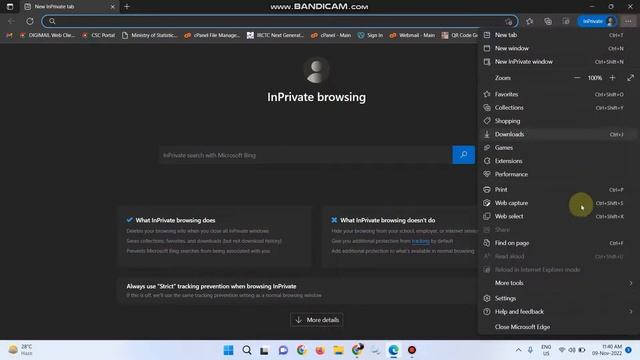Select New window menu item

[x=557, y=48]
